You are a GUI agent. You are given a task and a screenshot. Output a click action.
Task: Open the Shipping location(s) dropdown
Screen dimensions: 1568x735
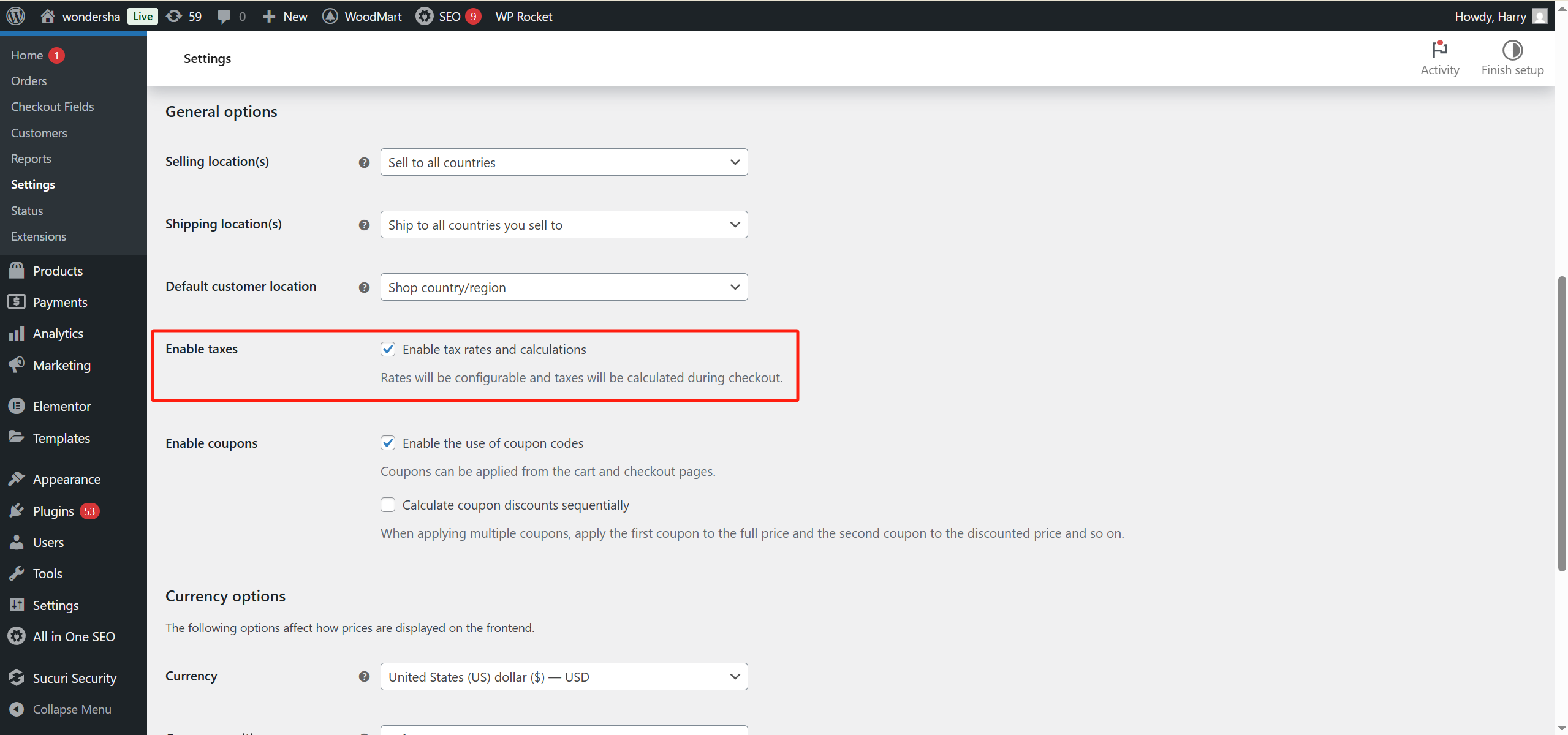point(563,224)
